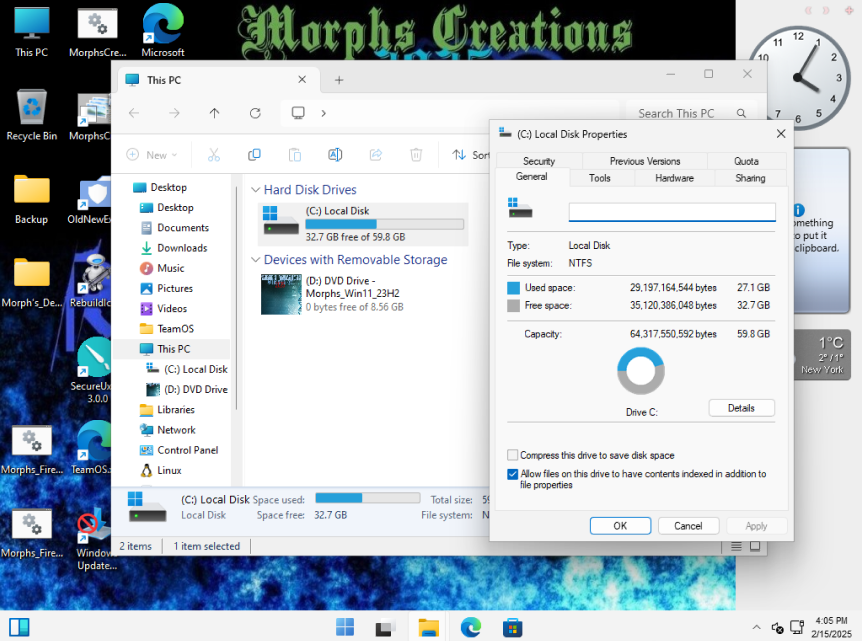862x641 pixels.
Task: Click Cancel in Local Disk Properties
Action: click(x=688, y=526)
